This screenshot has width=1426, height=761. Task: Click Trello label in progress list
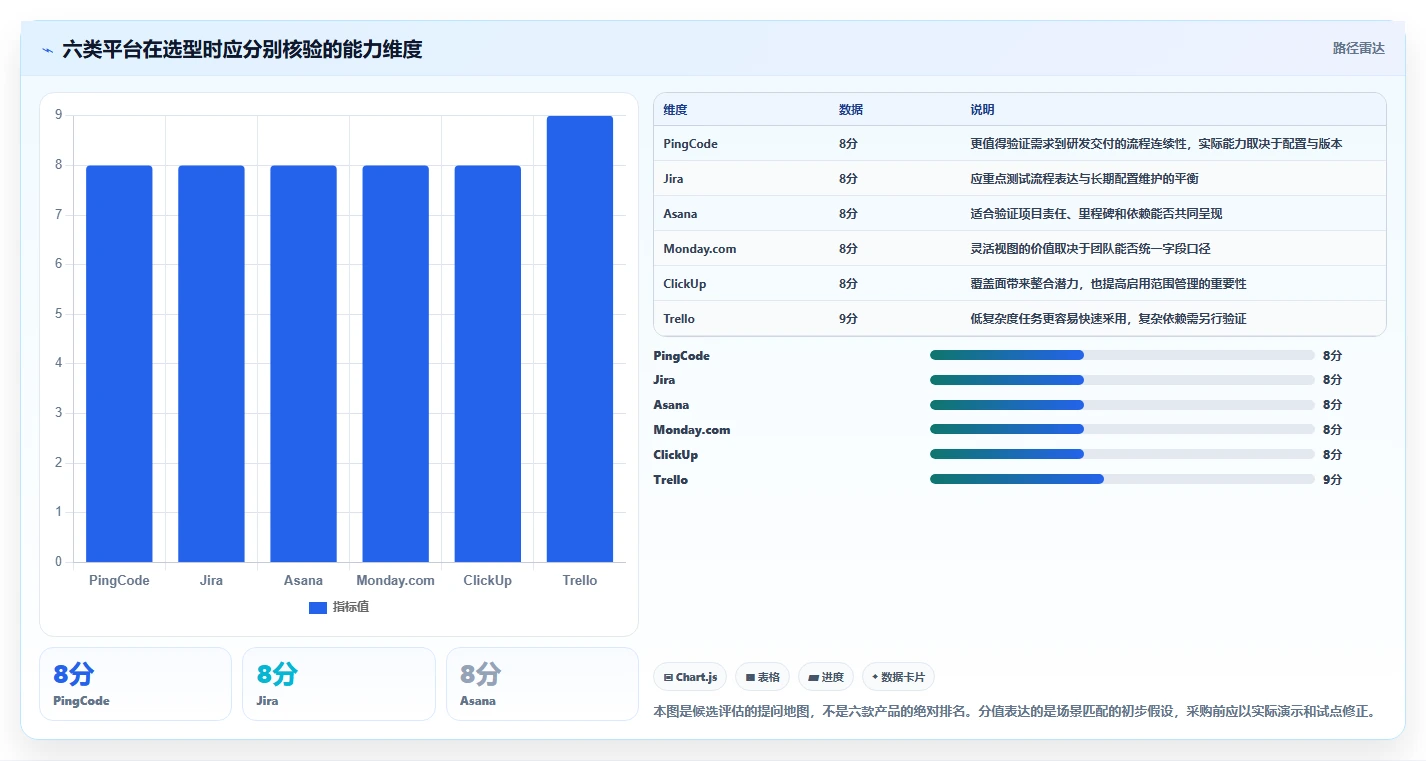tap(670, 480)
